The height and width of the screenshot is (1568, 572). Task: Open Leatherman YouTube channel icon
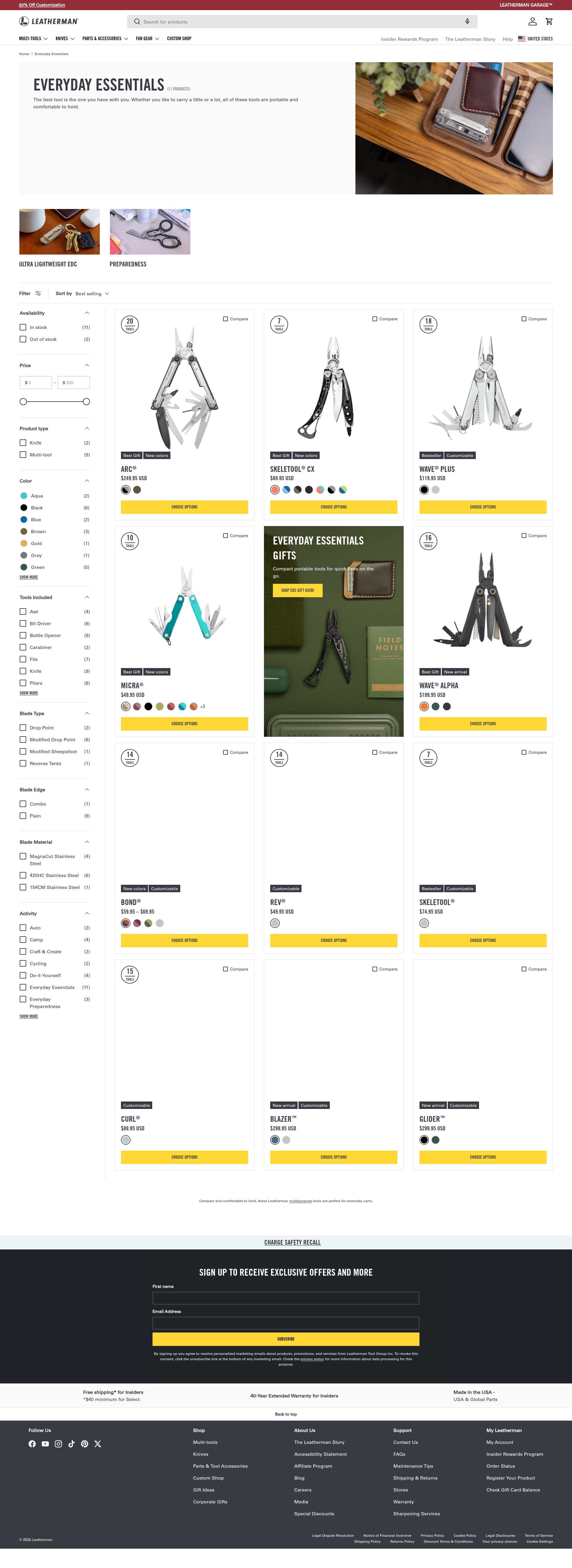click(45, 1444)
